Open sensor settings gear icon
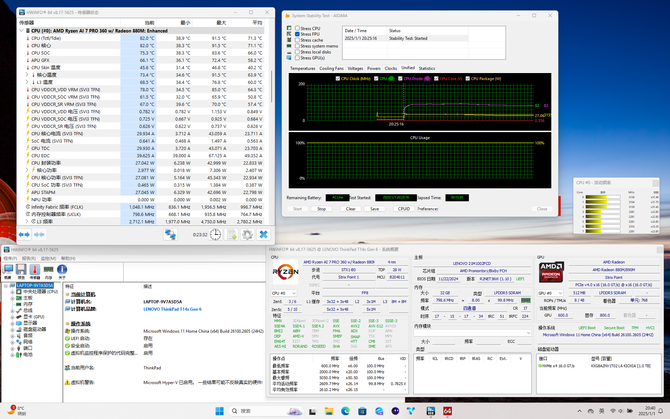Viewport: 670px width, 419px height. (x=247, y=234)
